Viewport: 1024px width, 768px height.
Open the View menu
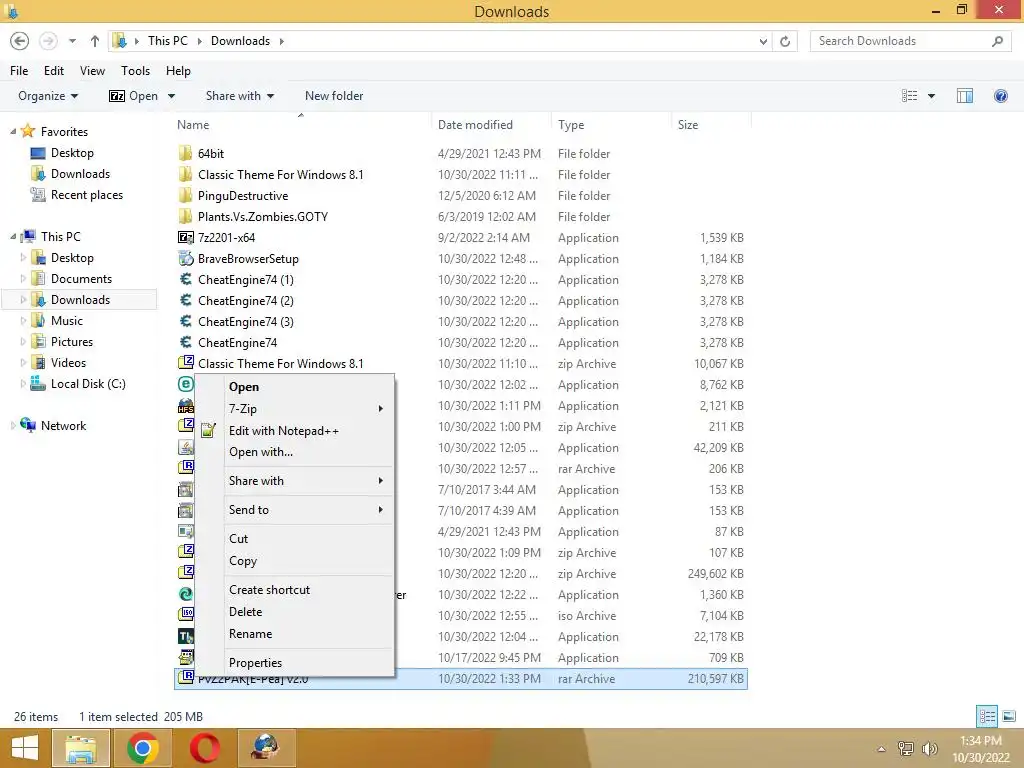[92, 71]
